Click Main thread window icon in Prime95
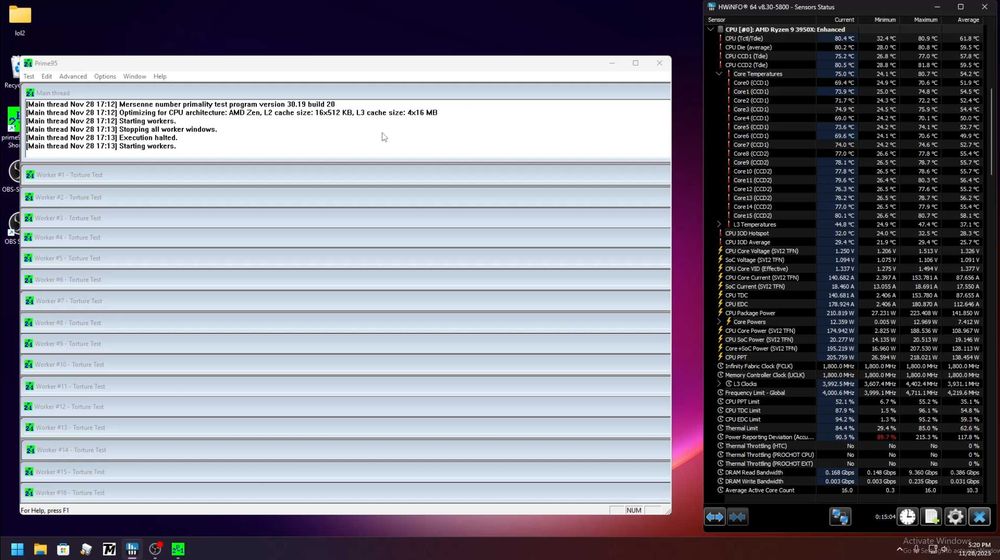The image size is (1000, 560). pos(29,92)
